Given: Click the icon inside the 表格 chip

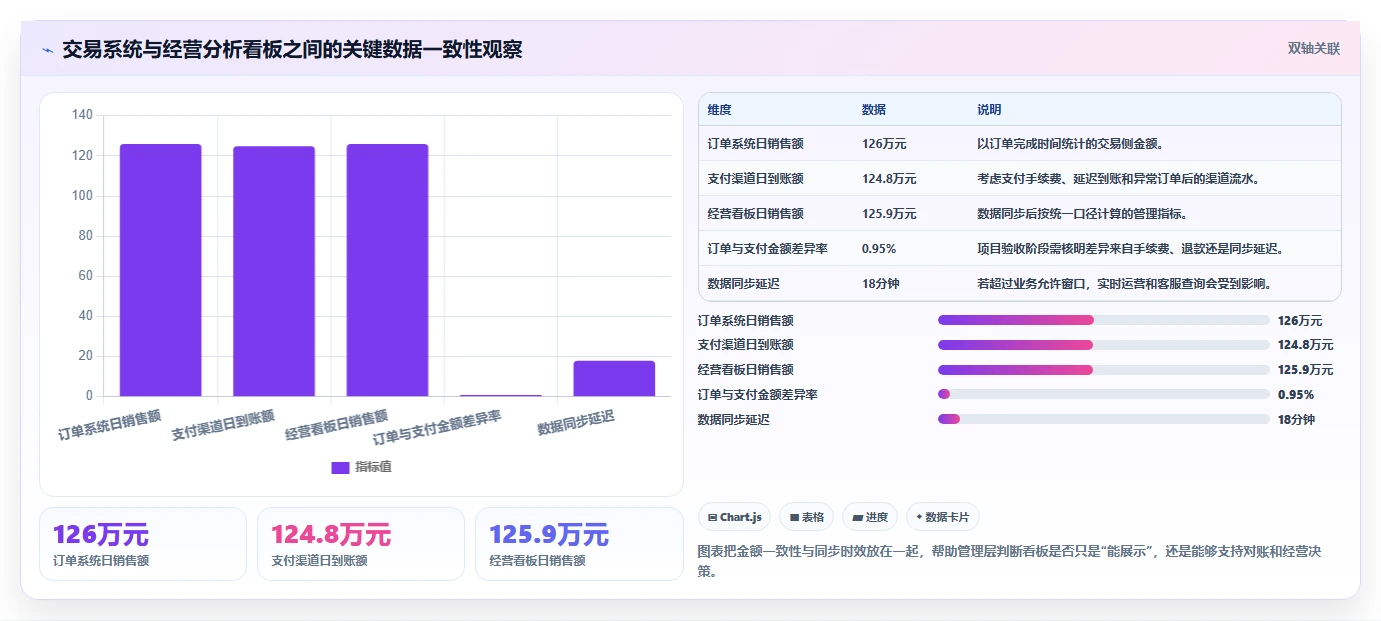Looking at the screenshot, I should (x=794, y=518).
